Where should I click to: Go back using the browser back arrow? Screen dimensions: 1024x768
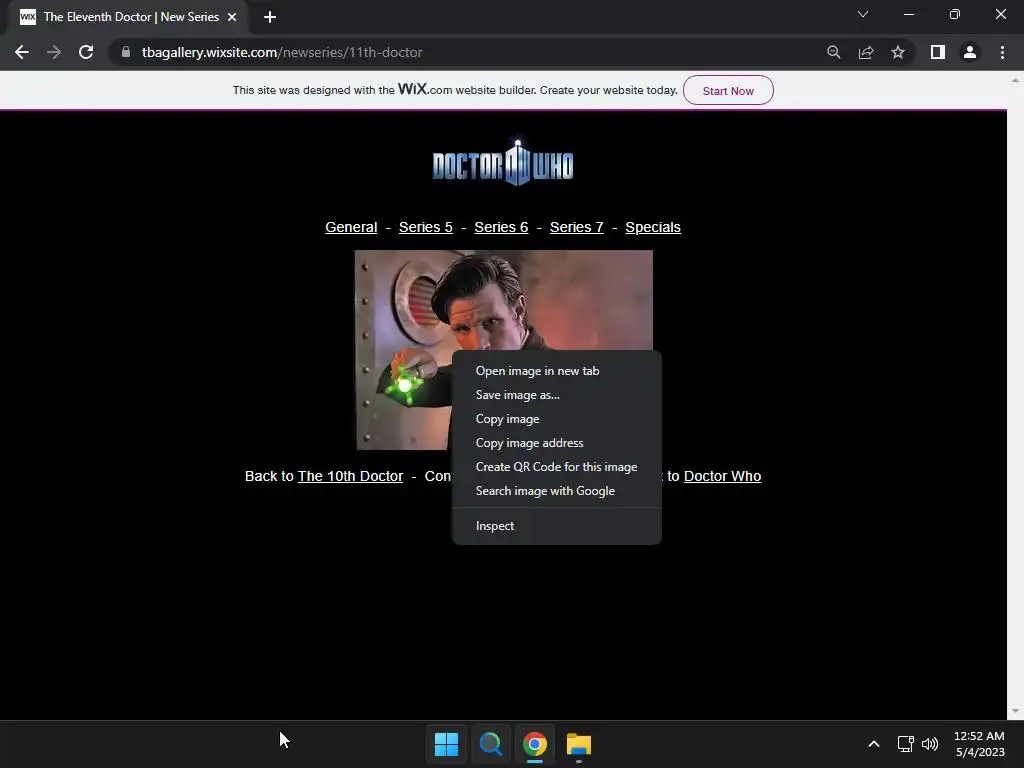22,52
